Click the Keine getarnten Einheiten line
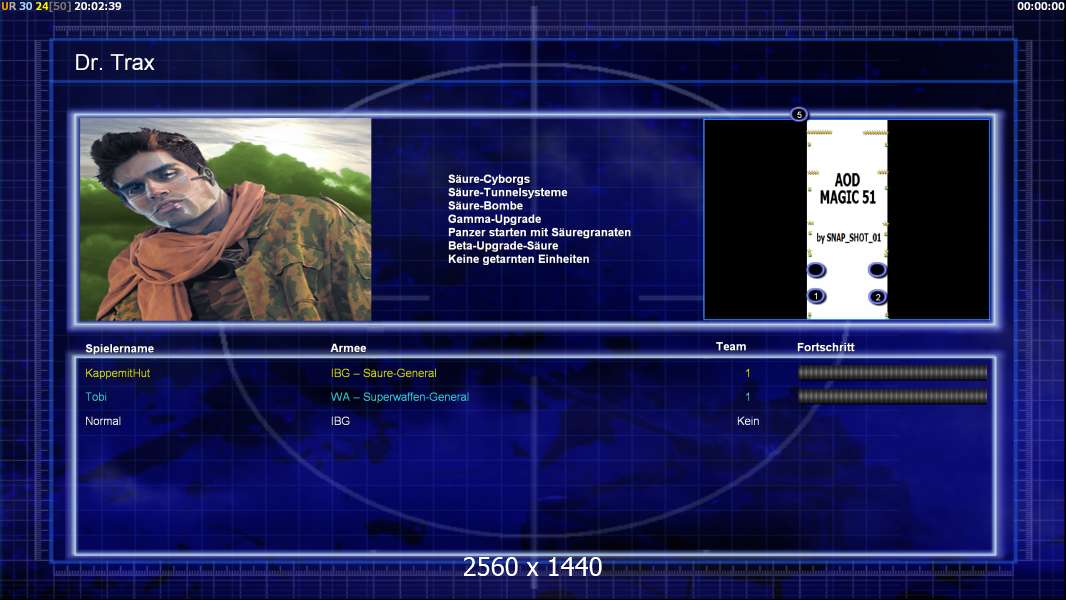 click(519, 259)
